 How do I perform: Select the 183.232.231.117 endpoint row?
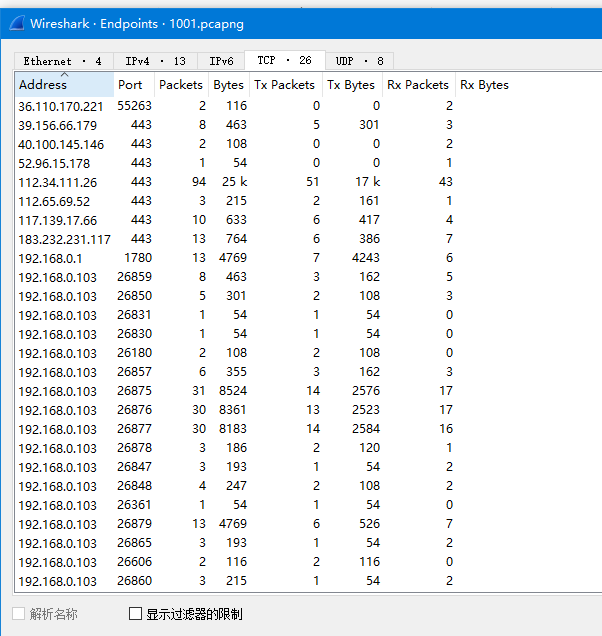[308, 239]
